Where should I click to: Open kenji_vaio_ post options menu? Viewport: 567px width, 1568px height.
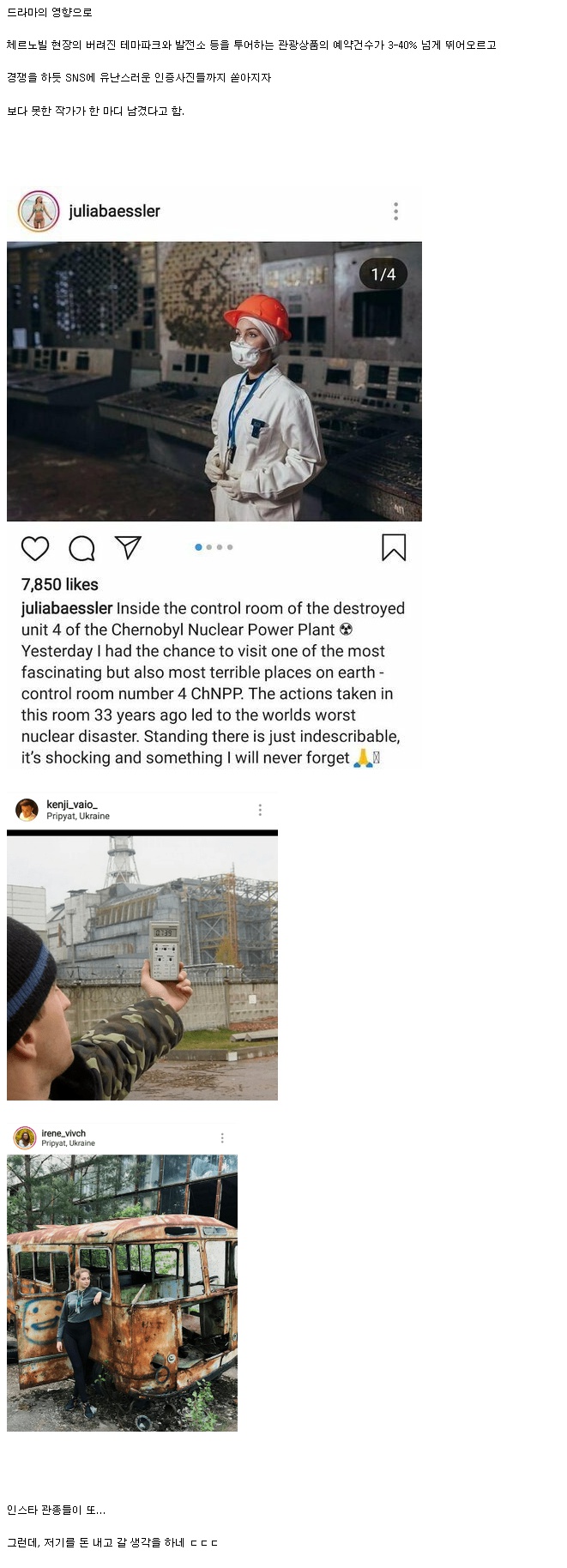(x=260, y=810)
